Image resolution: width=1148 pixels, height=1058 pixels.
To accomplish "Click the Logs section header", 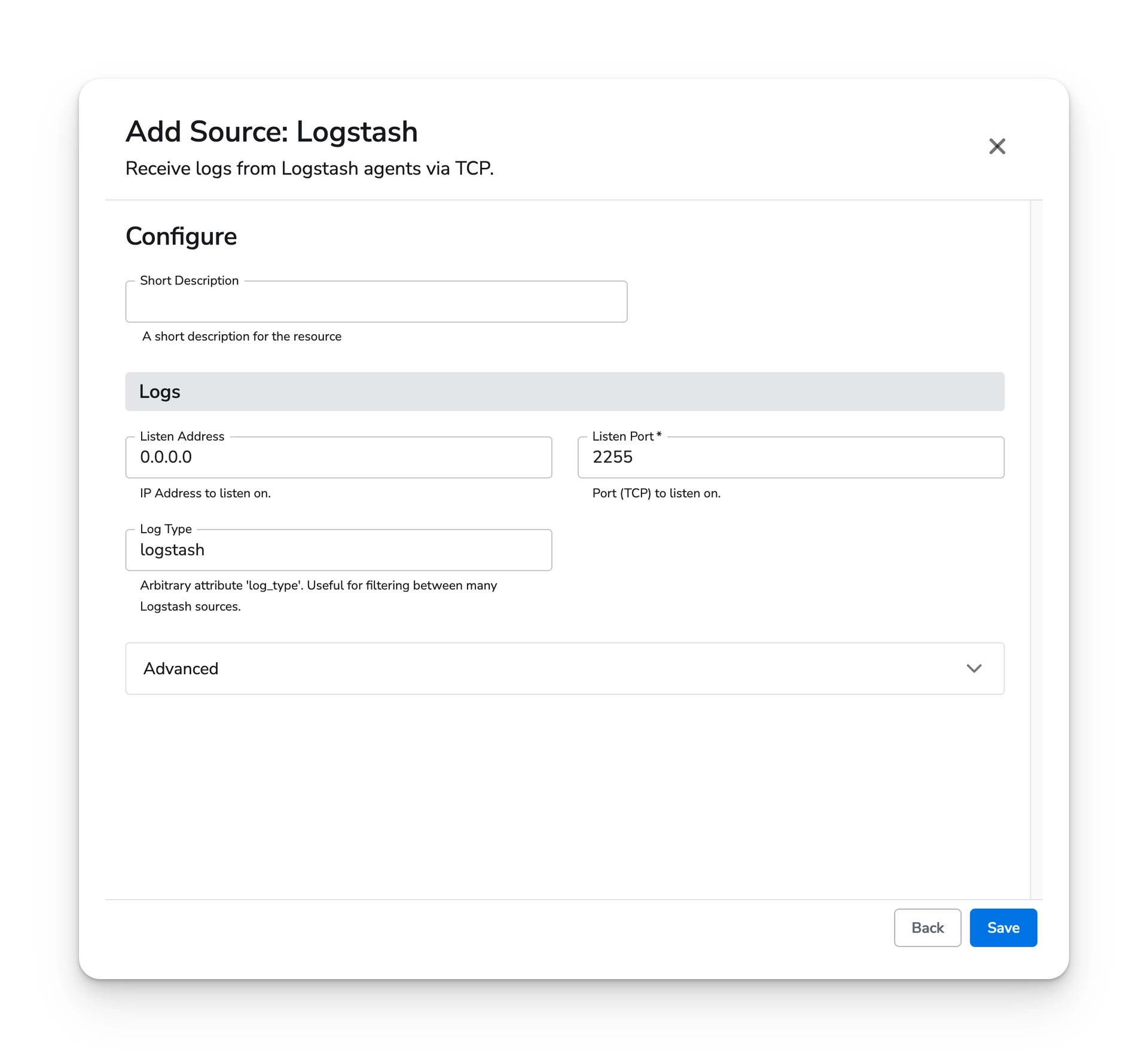I will [x=160, y=392].
